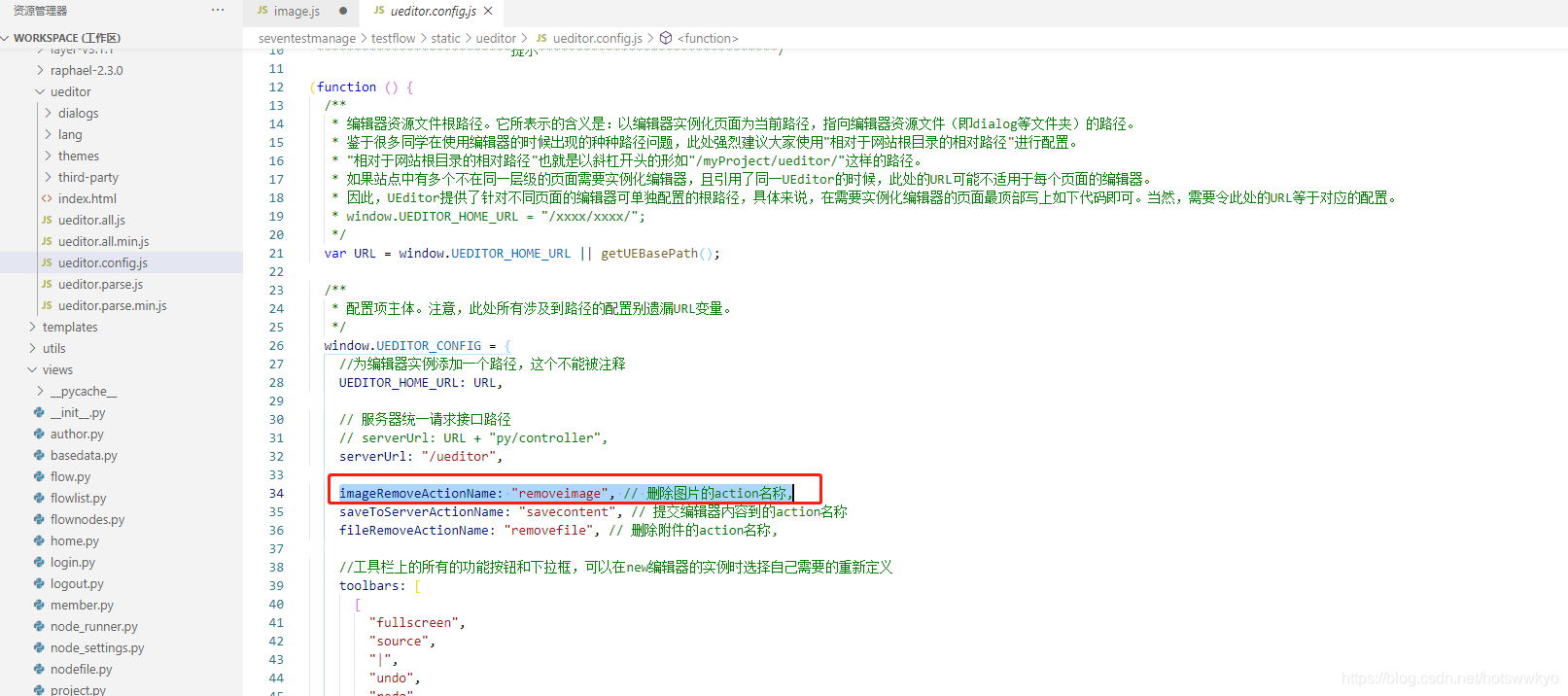Open __init__.py file
Image resolution: width=1568 pixels, height=696 pixels.
78,412
